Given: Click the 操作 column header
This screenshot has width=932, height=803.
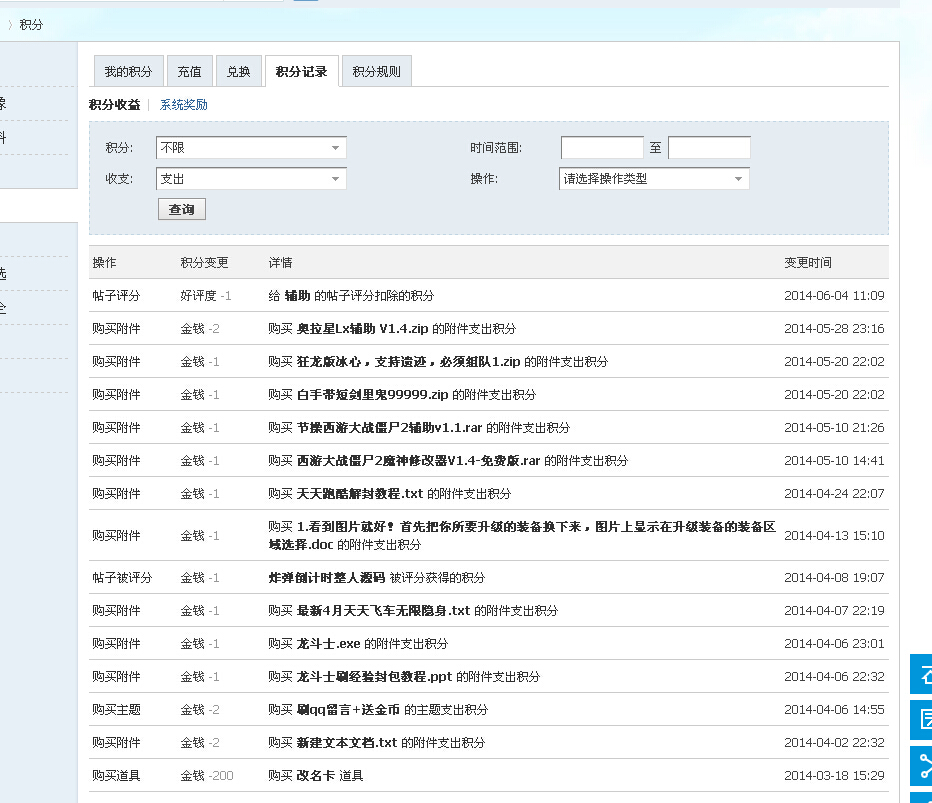Looking at the screenshot, I should (105, 263).
